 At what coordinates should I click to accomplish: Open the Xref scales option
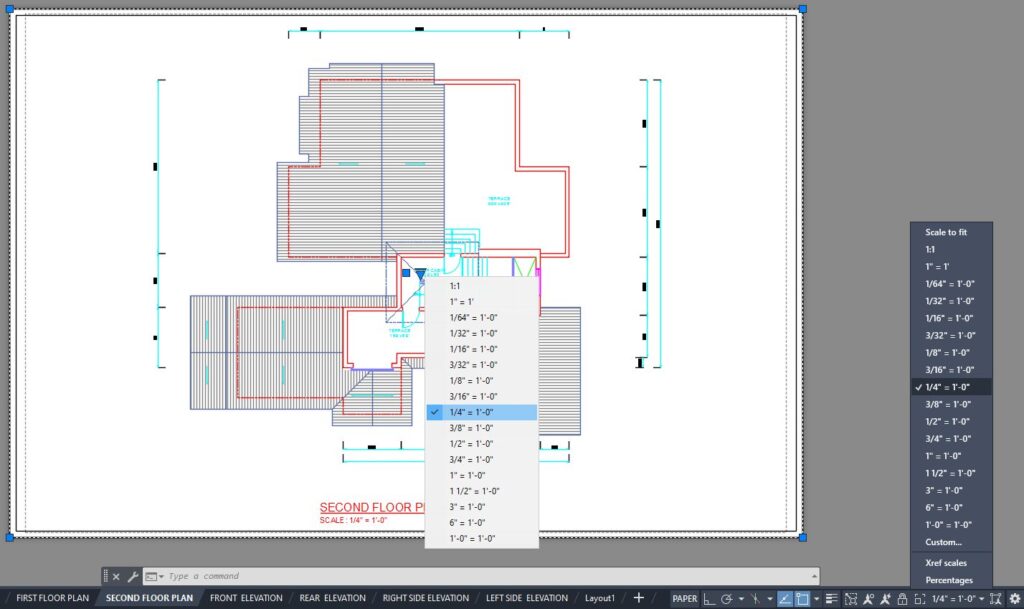point(946,563)
